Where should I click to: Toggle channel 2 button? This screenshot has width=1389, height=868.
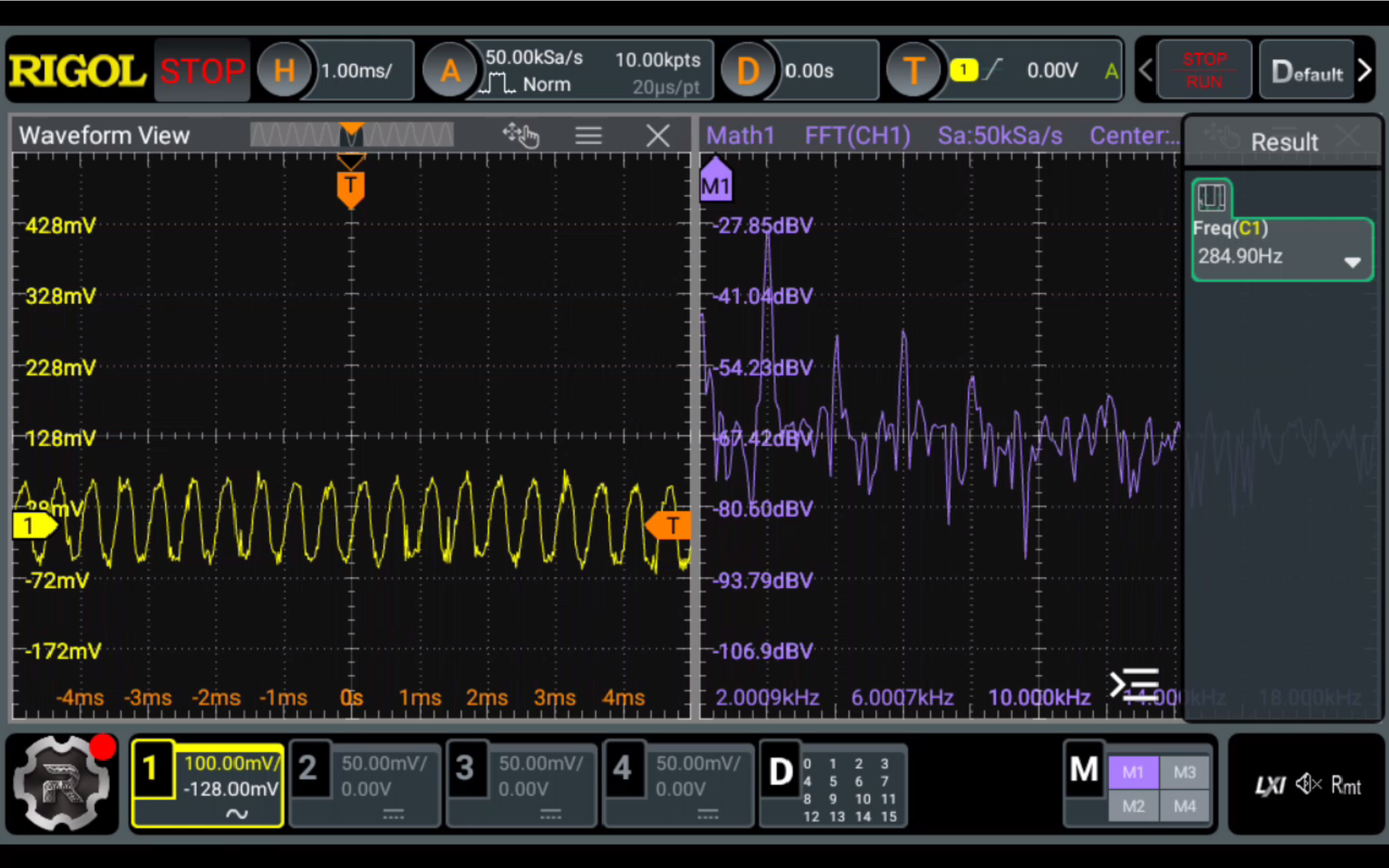click(x=309, y=769)
